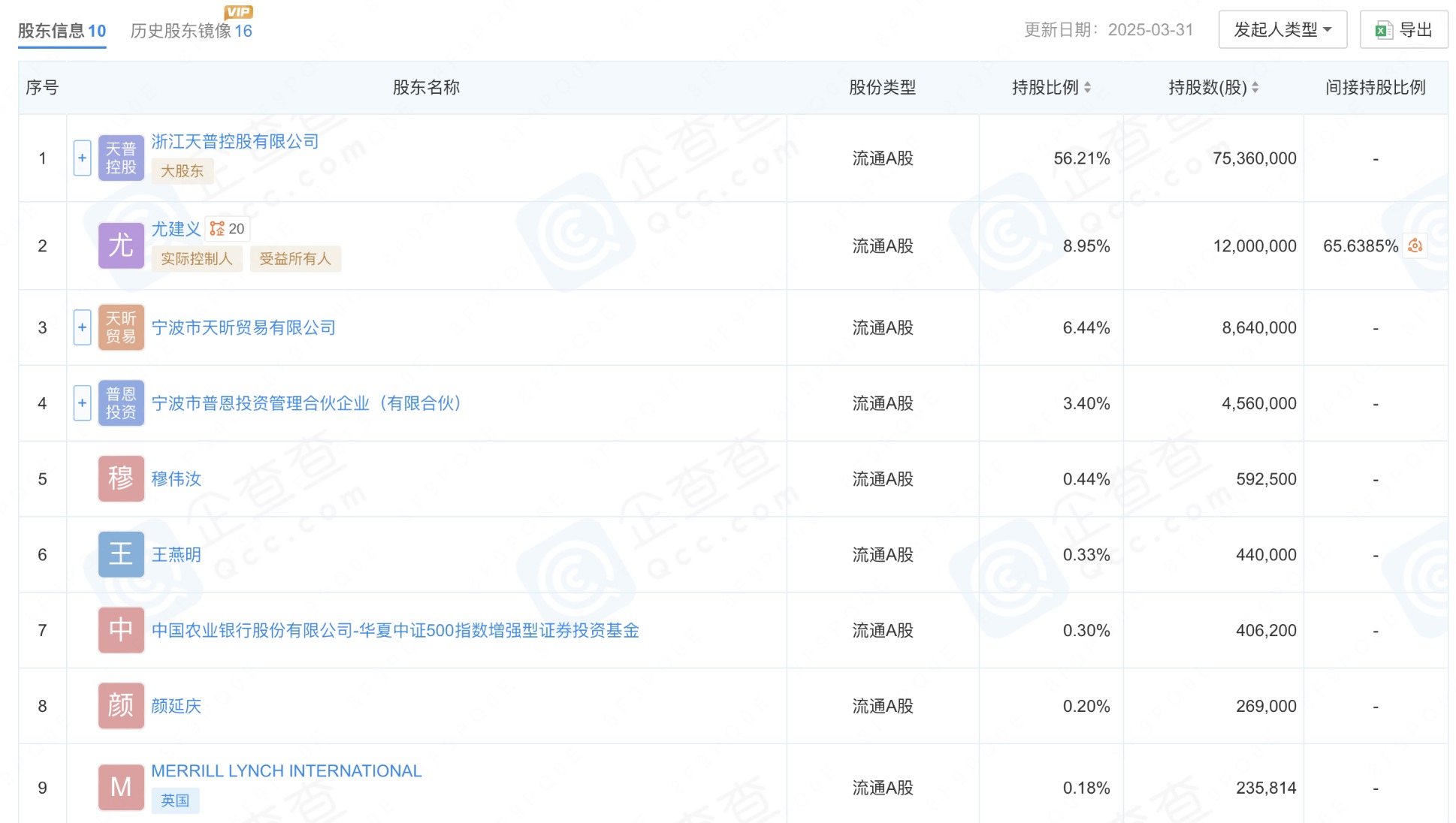Click the 普恩投资 logo icon
1456x823 pixels.
point(121,403)
